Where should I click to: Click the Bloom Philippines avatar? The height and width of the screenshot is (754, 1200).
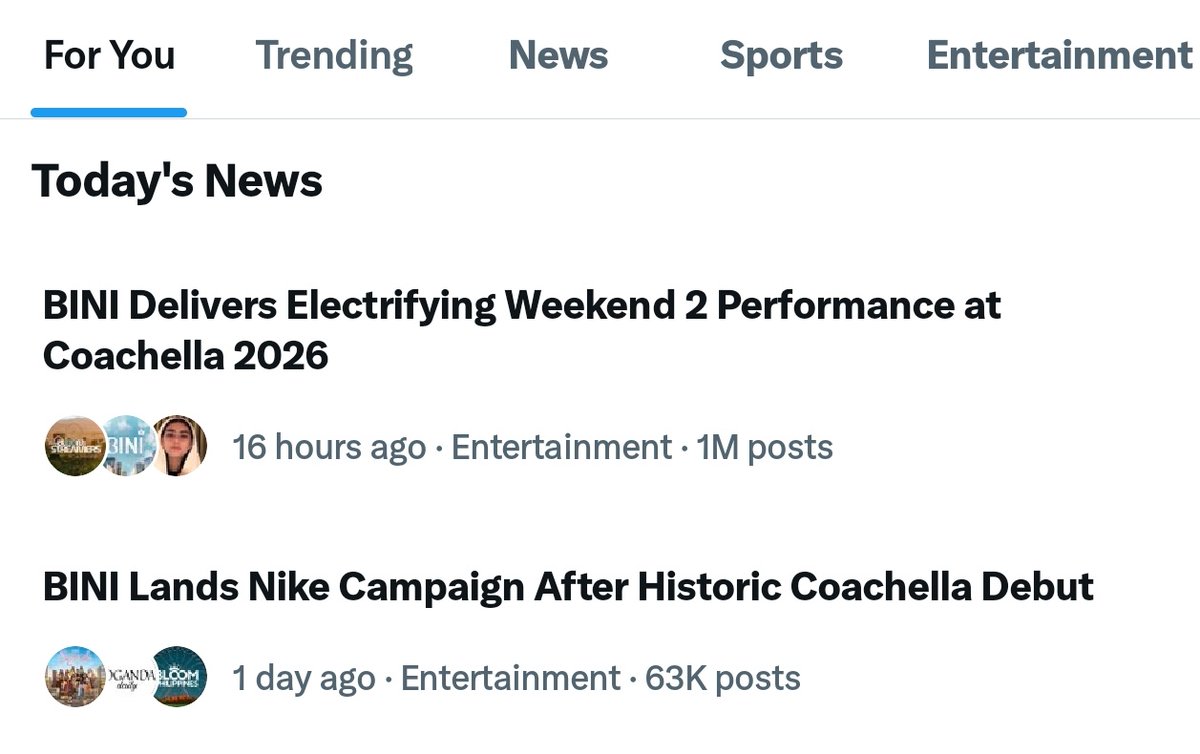point(180,677)
